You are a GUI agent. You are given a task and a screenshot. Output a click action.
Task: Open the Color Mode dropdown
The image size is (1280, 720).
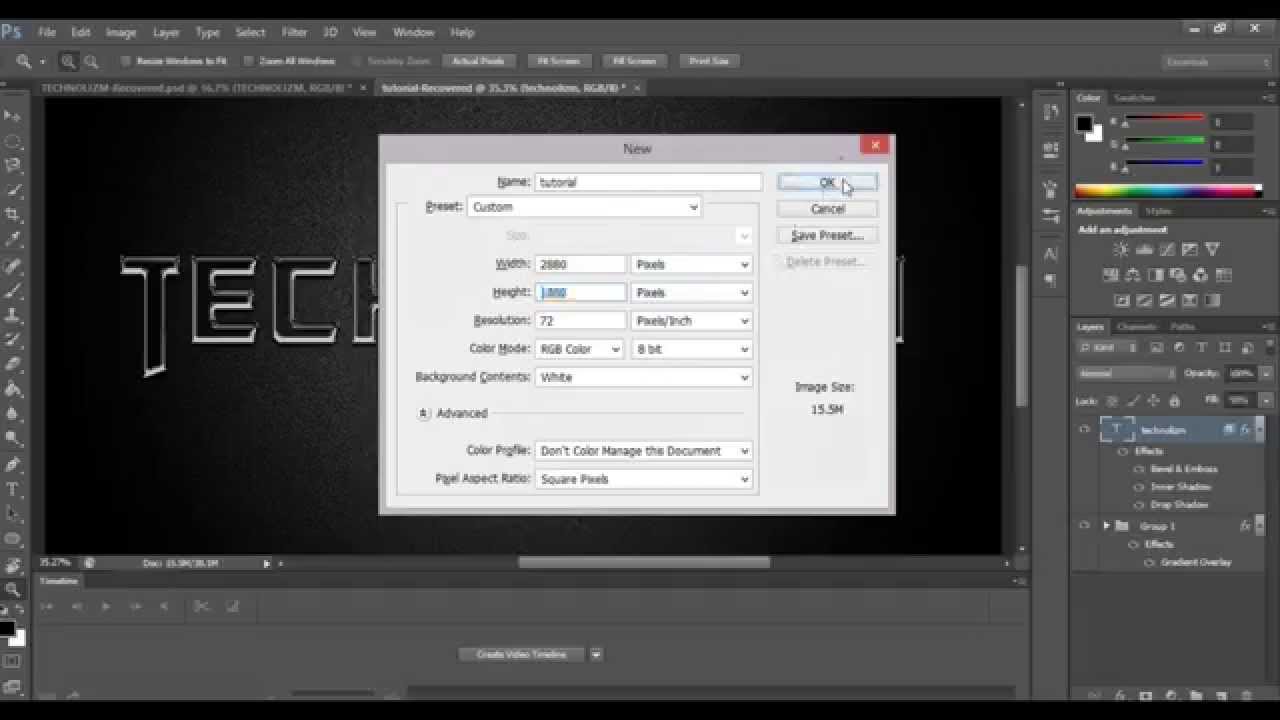coord(579,349)
